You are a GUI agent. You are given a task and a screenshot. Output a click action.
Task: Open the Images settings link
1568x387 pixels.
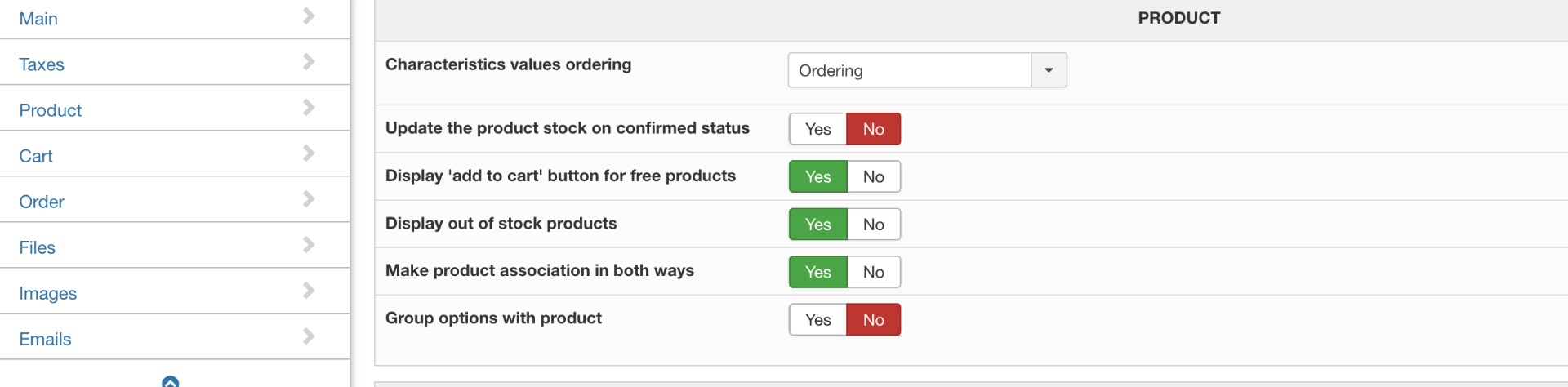tap(48, 293)
